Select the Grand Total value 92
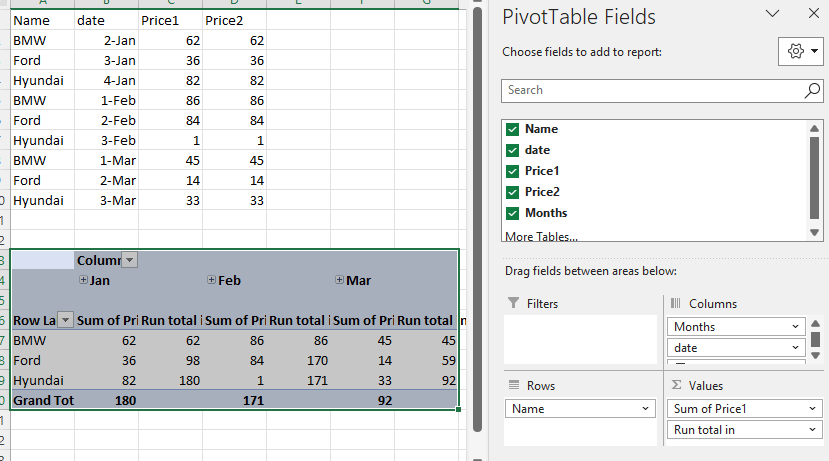Image resolution: width=829 pixels, height=461 pixels. point(362,401)
